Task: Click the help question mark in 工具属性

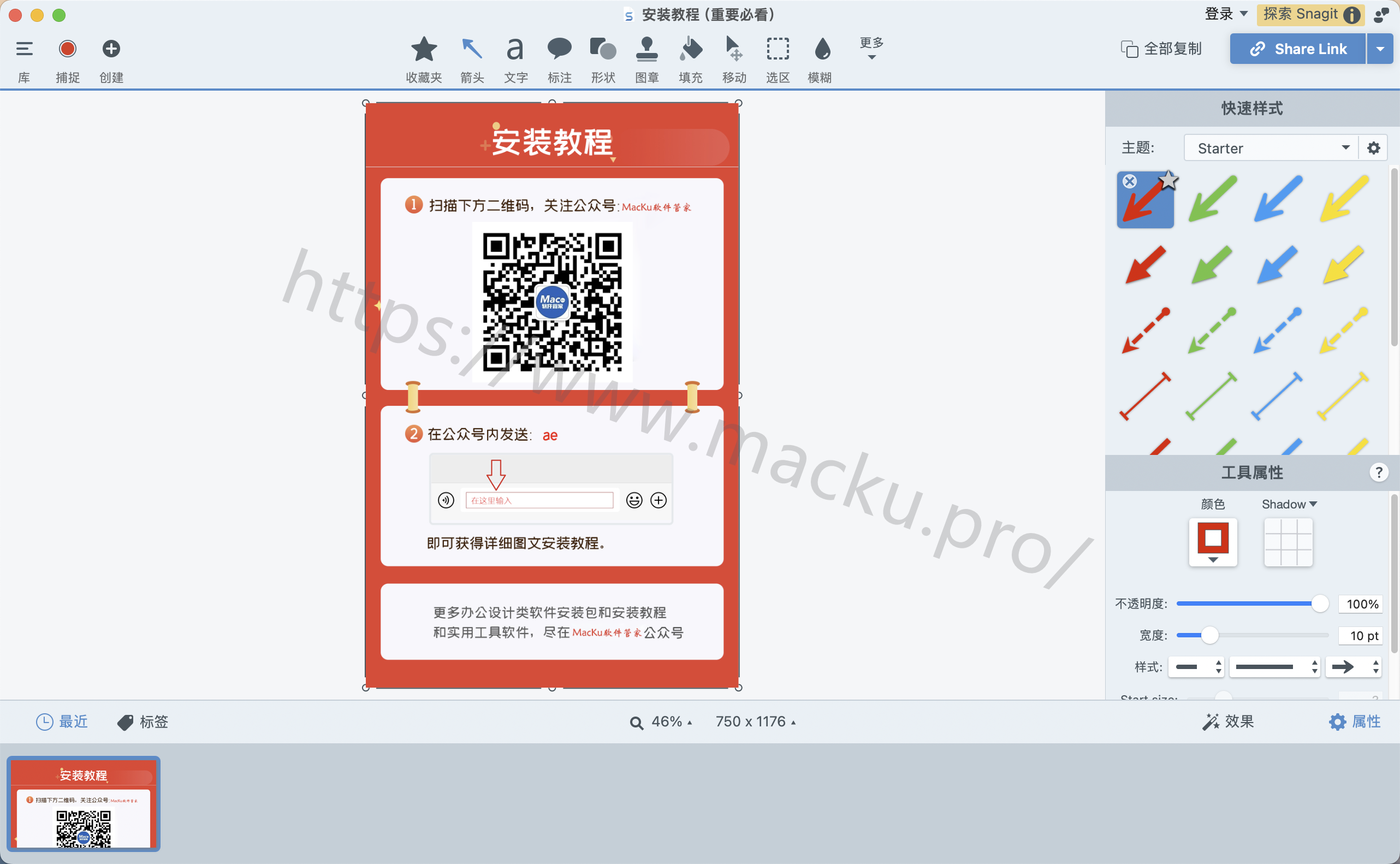Action: pos(1378,472)
